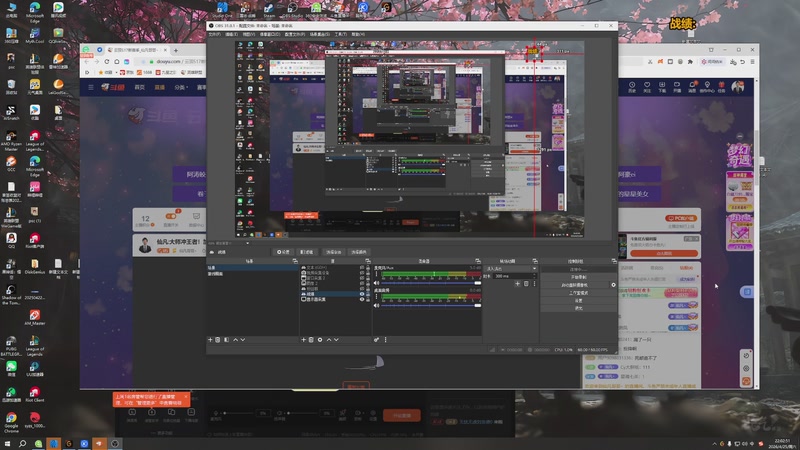Open 桌面音频 channel three-dot options

(x=377, y=296)
